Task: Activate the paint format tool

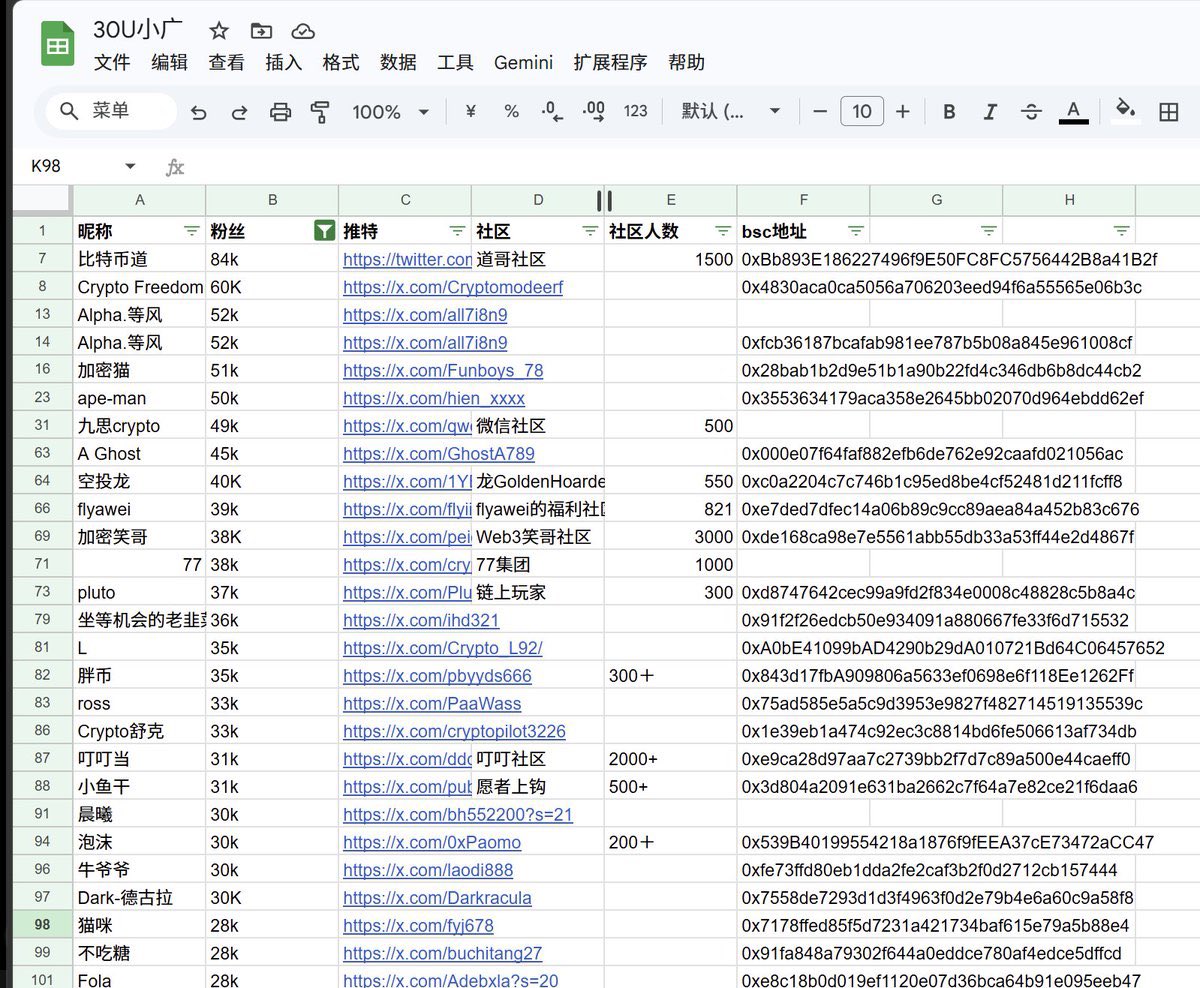Action: pyautogui.click(x=321, y=112)
